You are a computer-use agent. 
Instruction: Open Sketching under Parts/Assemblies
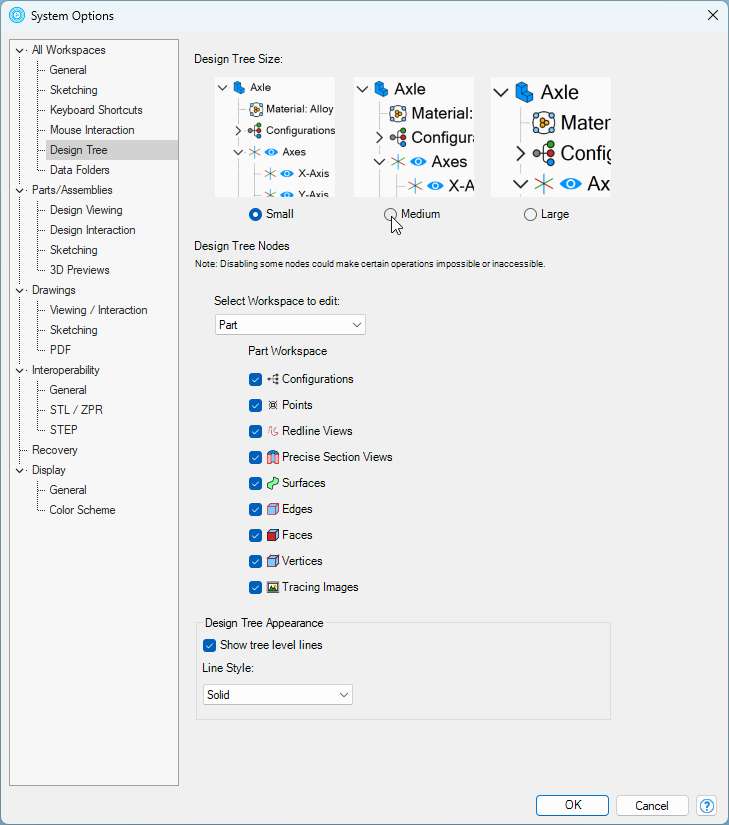pos(74,250)
